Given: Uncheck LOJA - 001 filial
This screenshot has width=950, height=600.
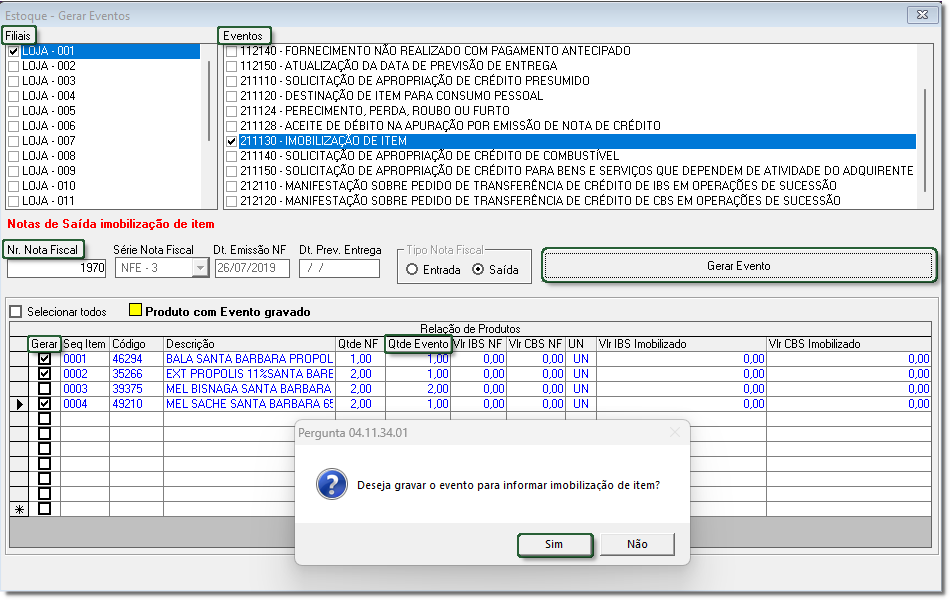Looking at the screenshot, I should coord(13,52).
